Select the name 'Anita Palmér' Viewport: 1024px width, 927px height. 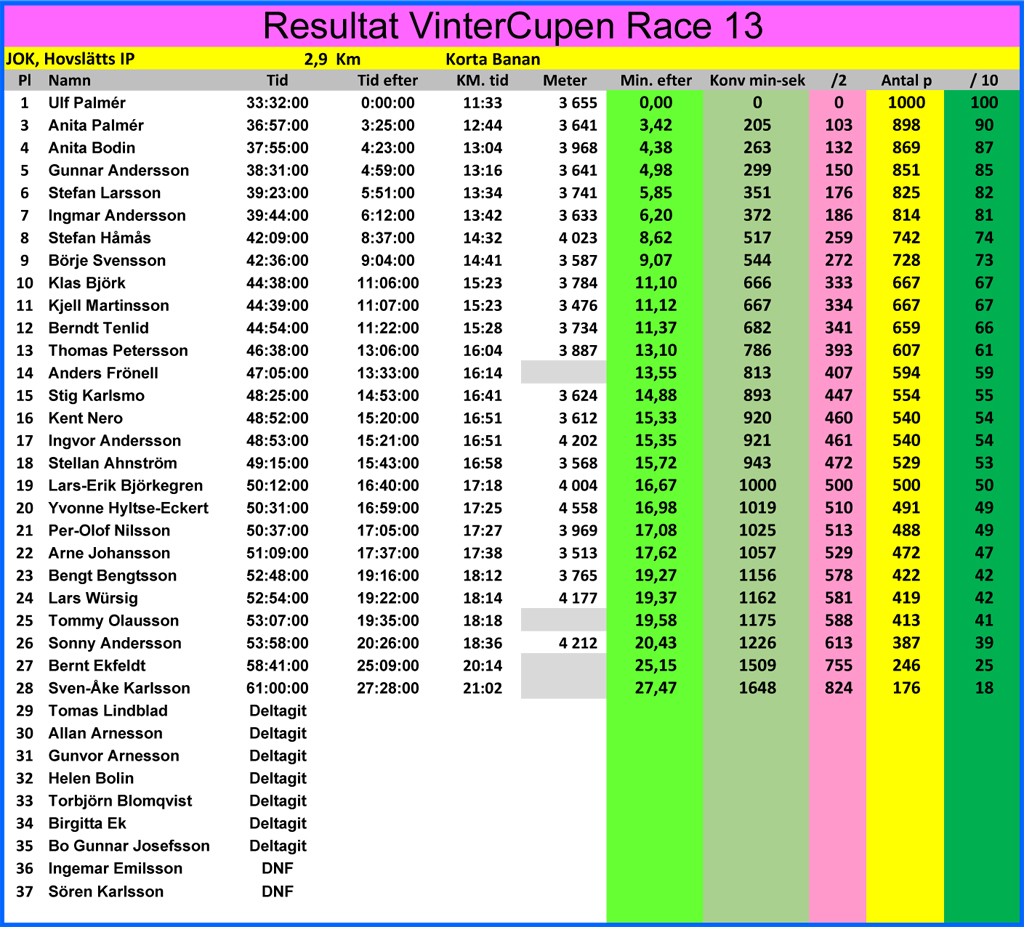[x=96, y=125]
